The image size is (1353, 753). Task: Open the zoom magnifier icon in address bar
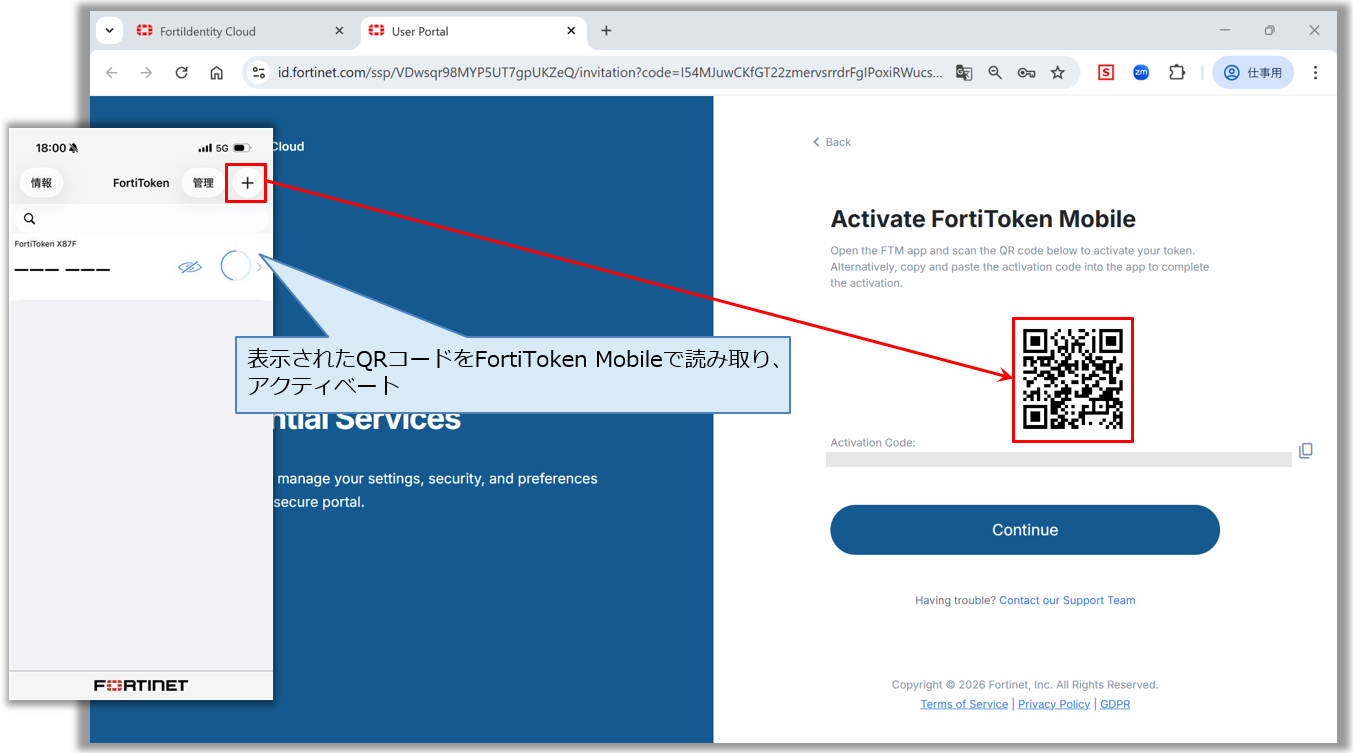pyautogui.click(x=995, y=73)
